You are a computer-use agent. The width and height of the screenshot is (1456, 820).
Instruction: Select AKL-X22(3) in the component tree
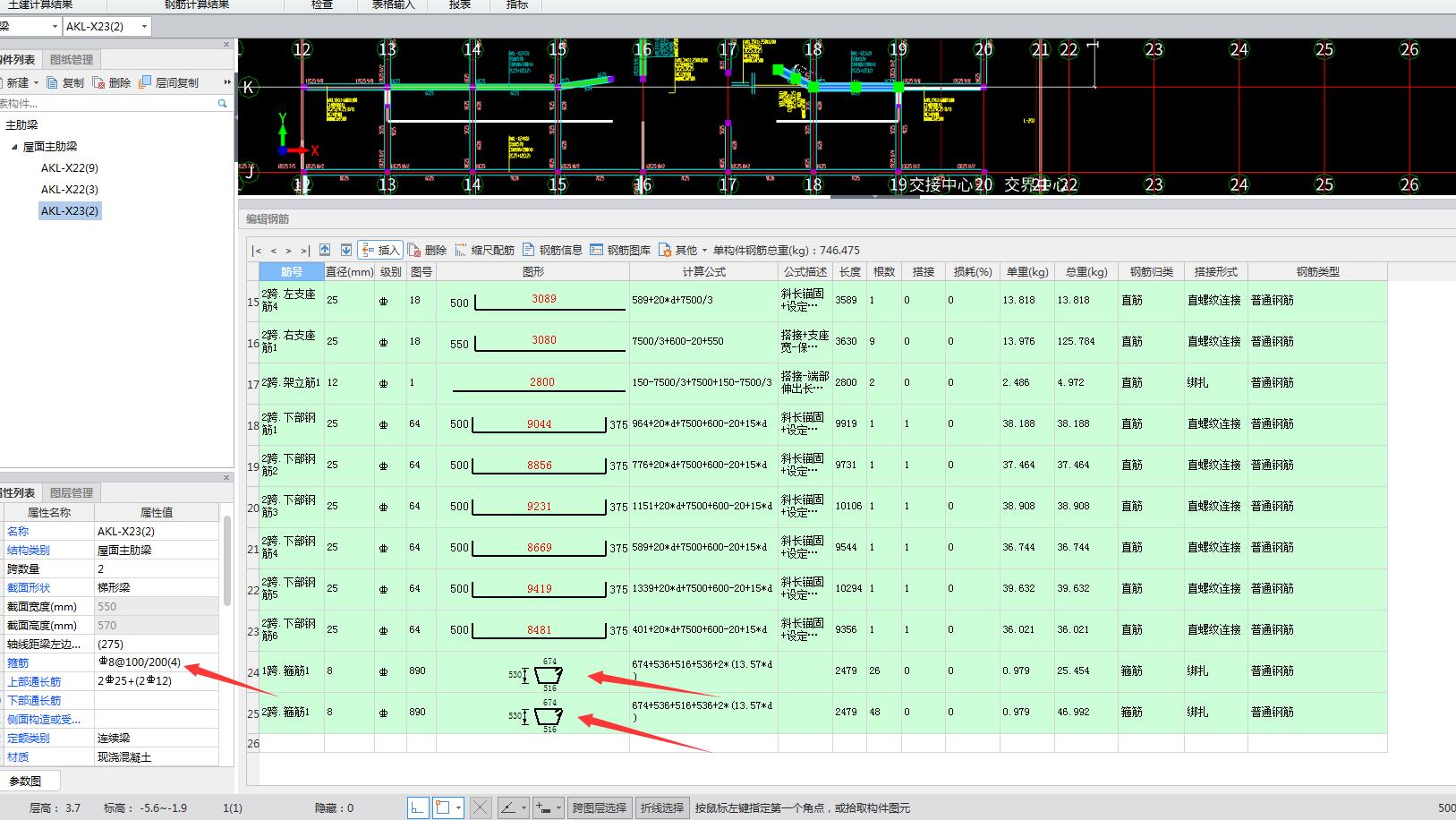pos(70,190)
